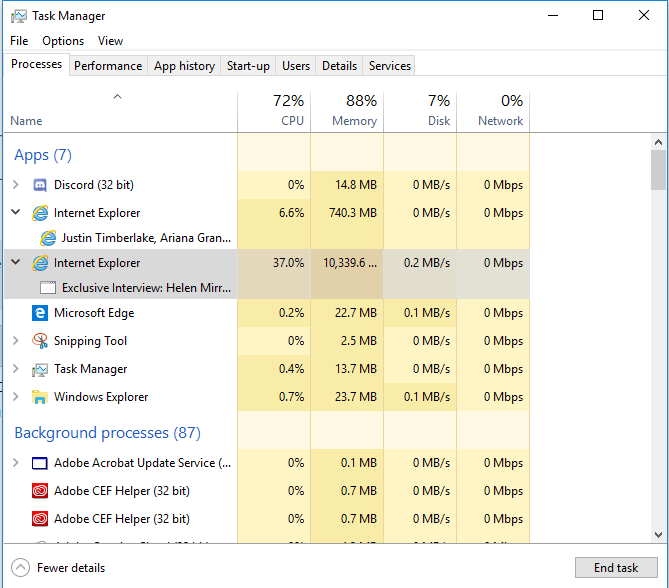Switch to the Services tab

coord(390,66)
